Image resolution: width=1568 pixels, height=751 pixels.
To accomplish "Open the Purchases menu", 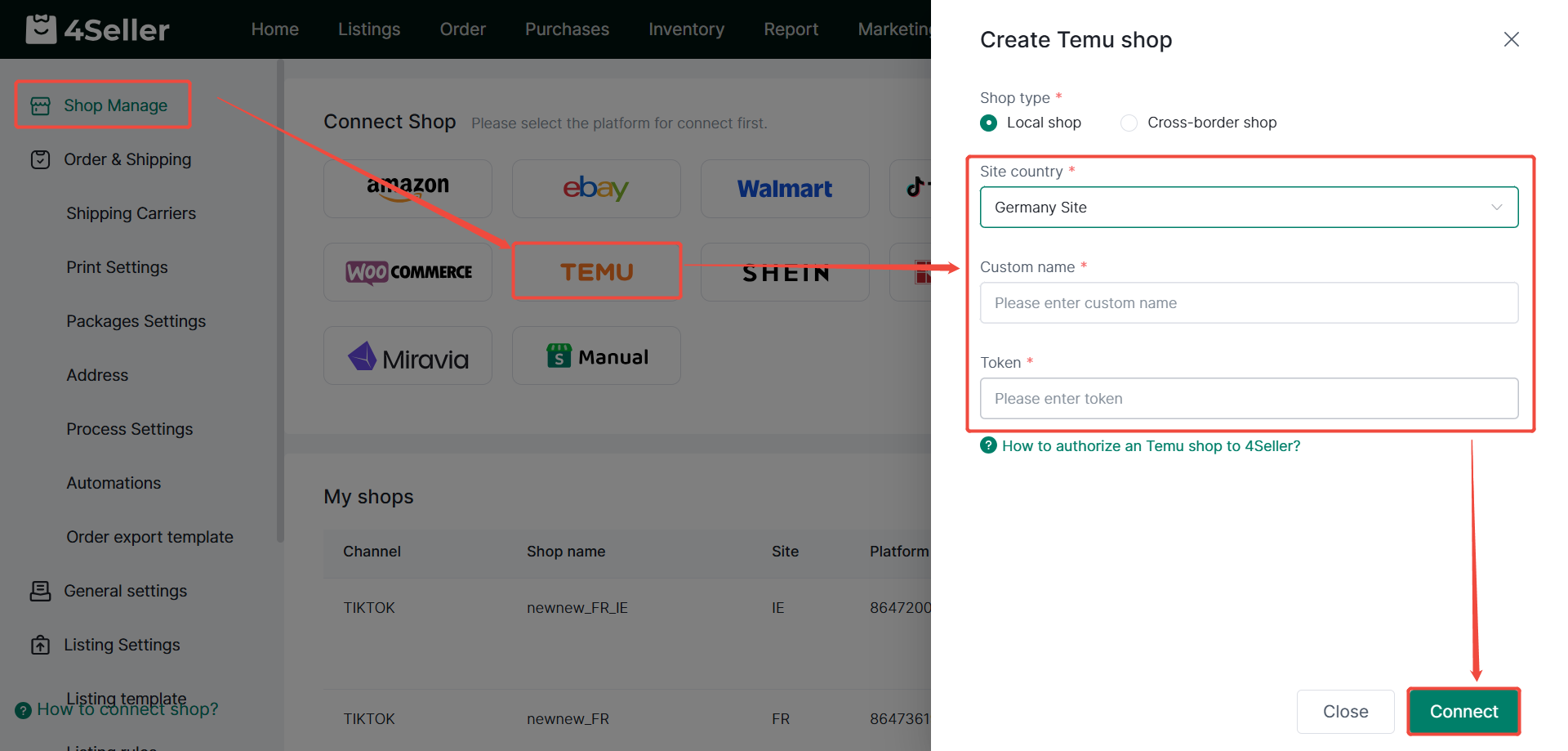I will 567,29.
